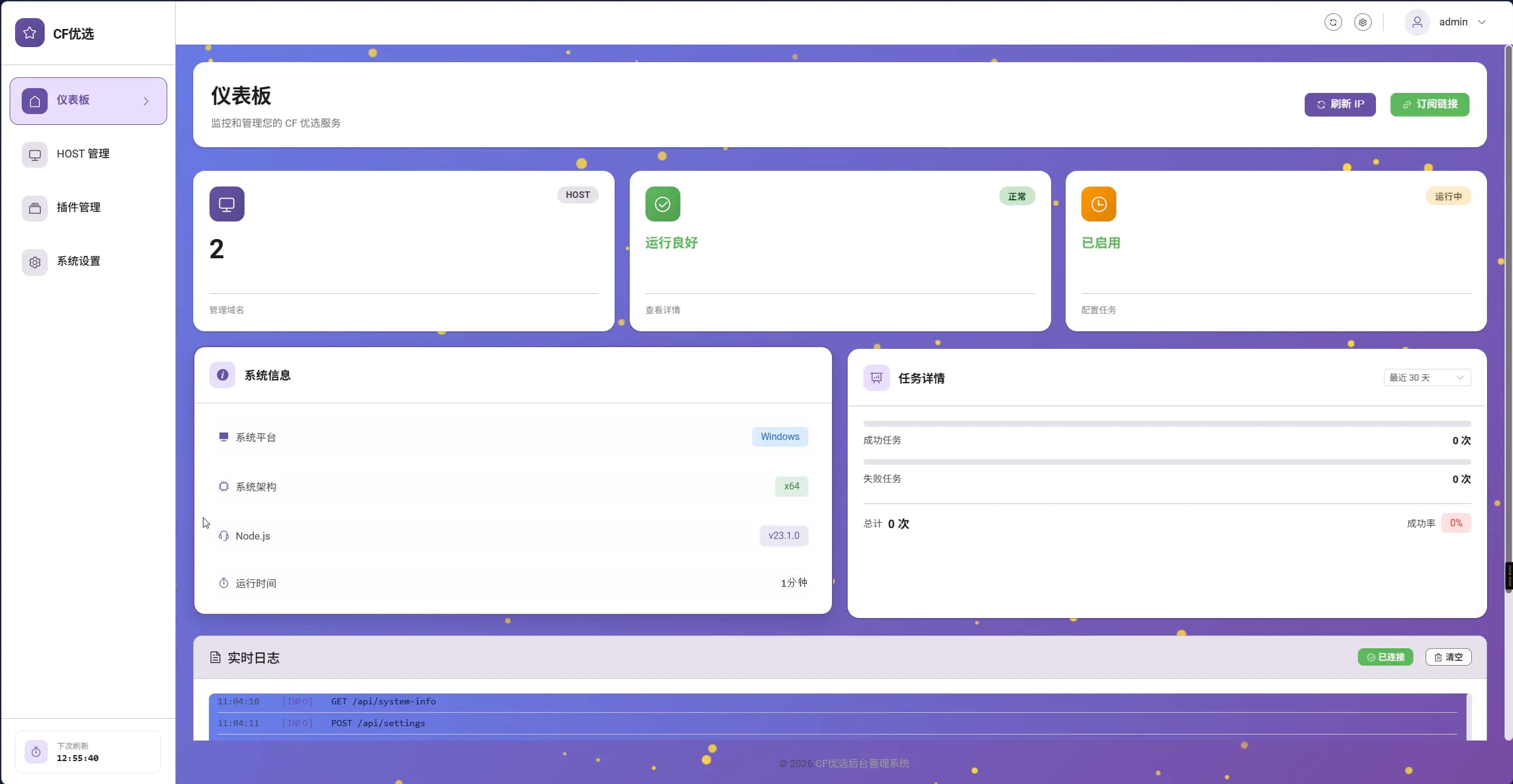The height and width of the screenshot is (784, 1513).
Task: Open the 配置任务 link
Action: tap(1098, 310)
